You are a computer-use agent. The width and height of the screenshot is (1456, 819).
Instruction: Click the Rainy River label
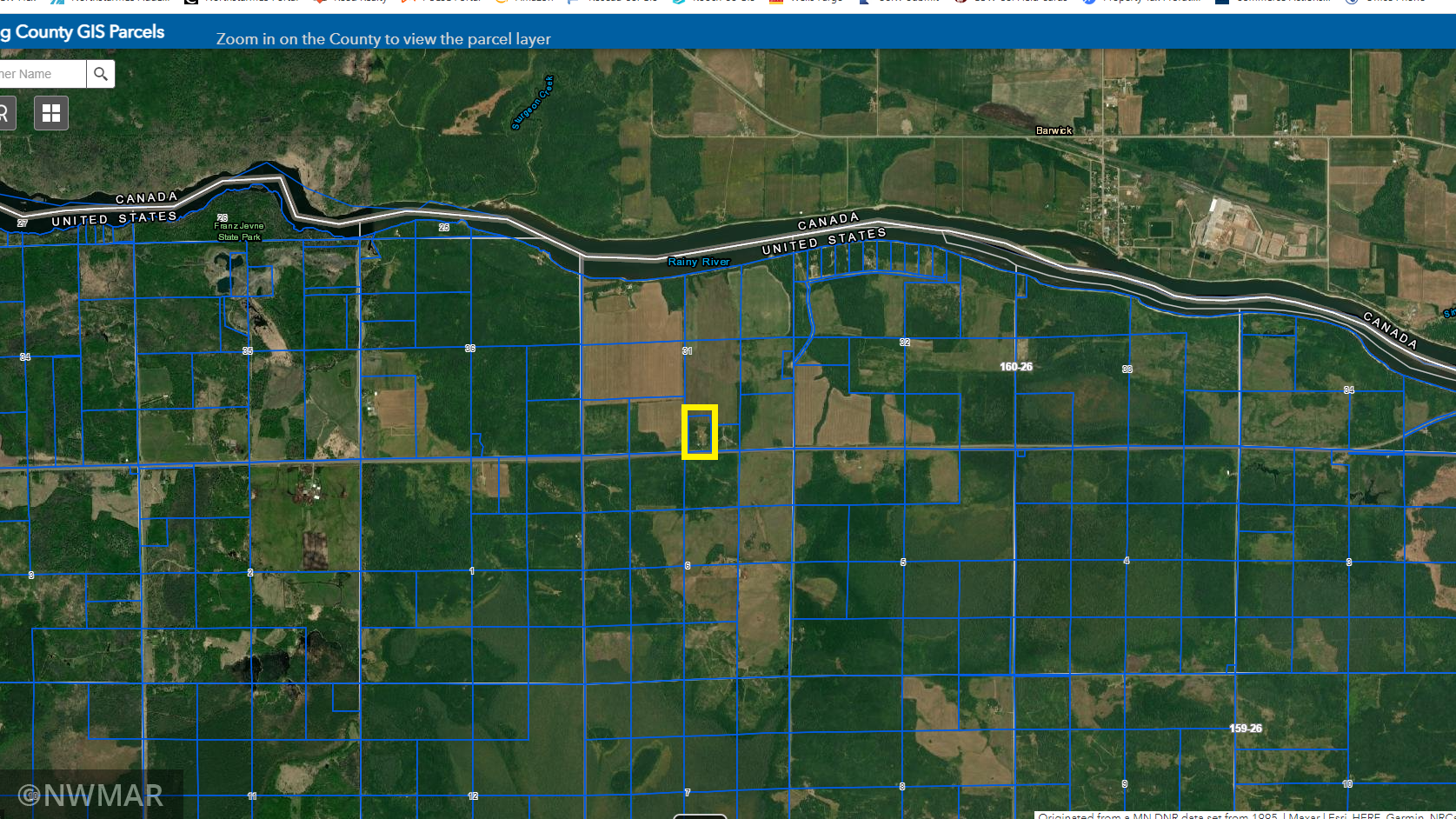(698, 262)
